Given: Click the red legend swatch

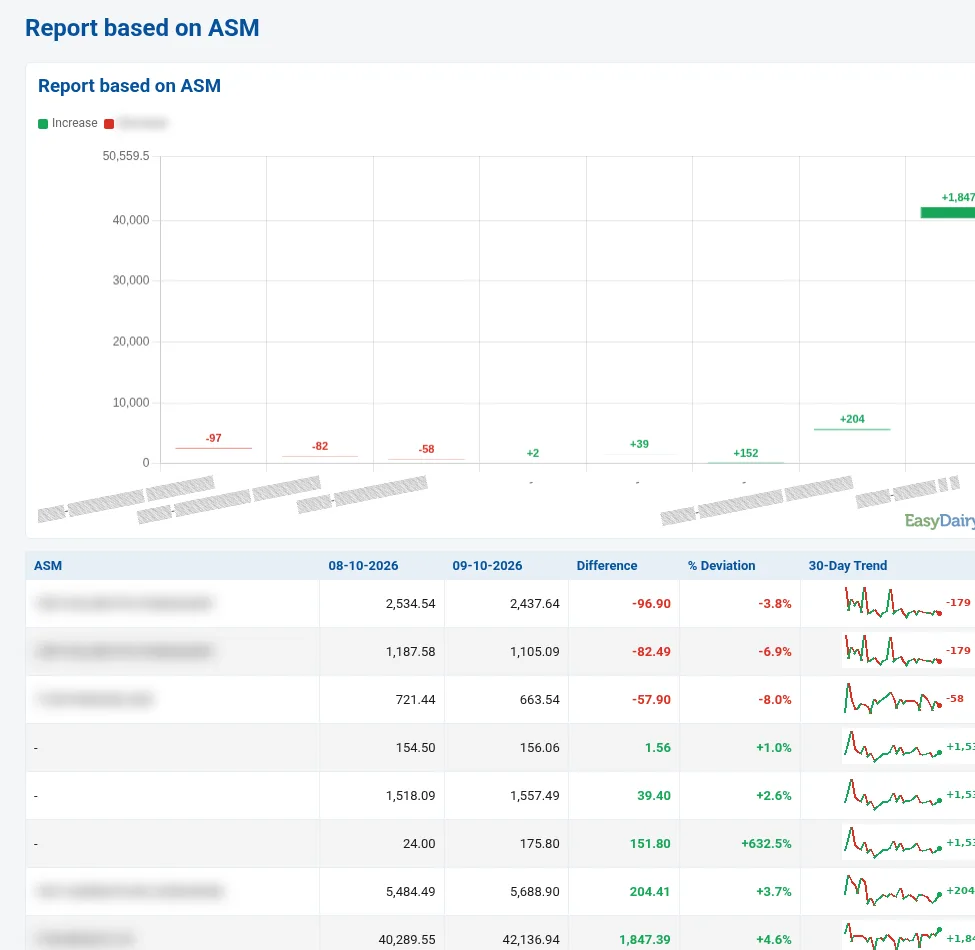Looking at the screenshot, I should (x=109, y=124).
